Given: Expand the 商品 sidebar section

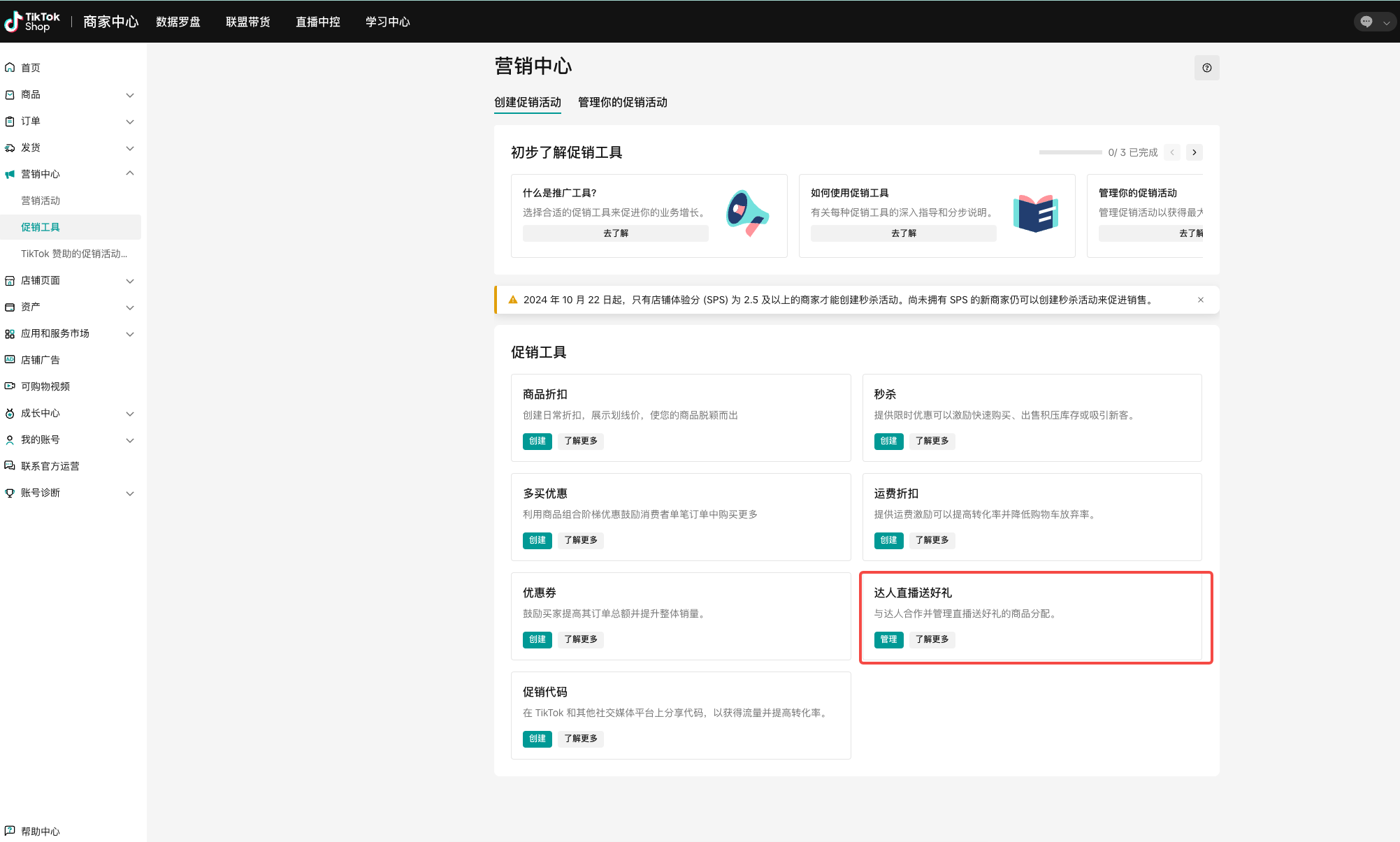Looking at the screenshot, I should (x=129, y=95).
